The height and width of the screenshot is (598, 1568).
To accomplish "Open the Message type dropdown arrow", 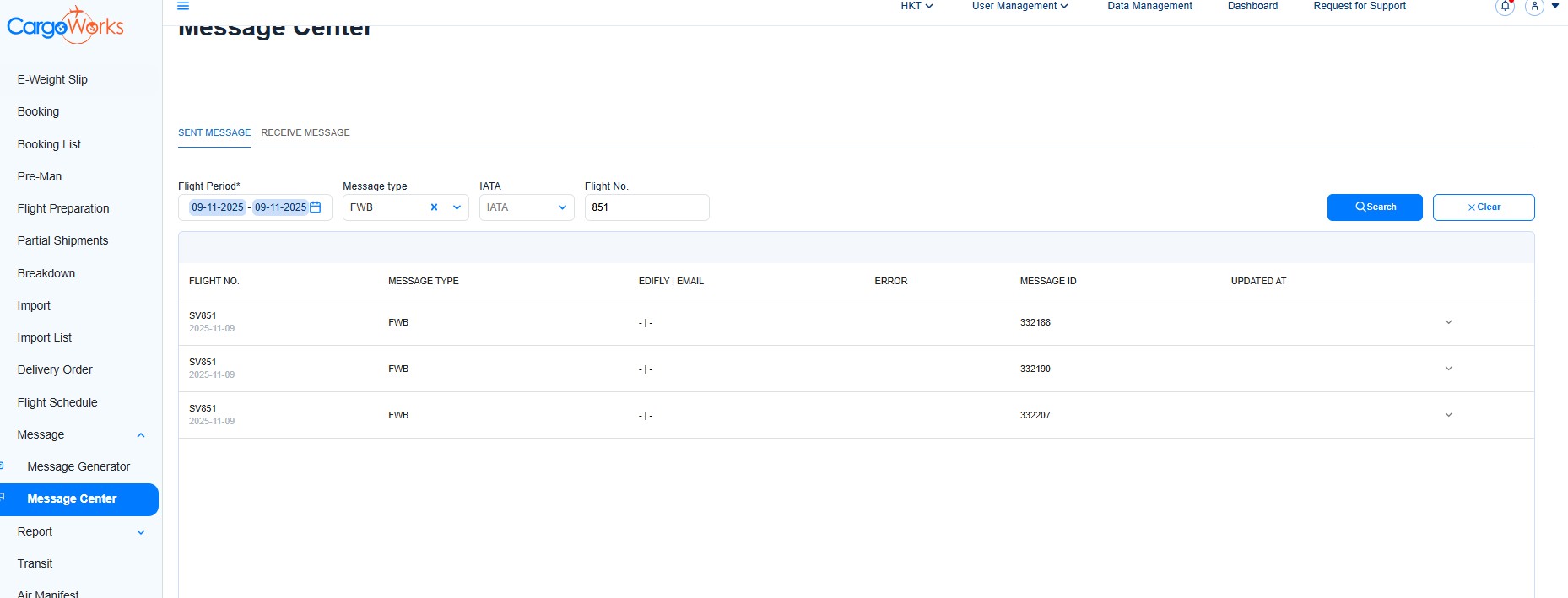I will tap(457, 207).
